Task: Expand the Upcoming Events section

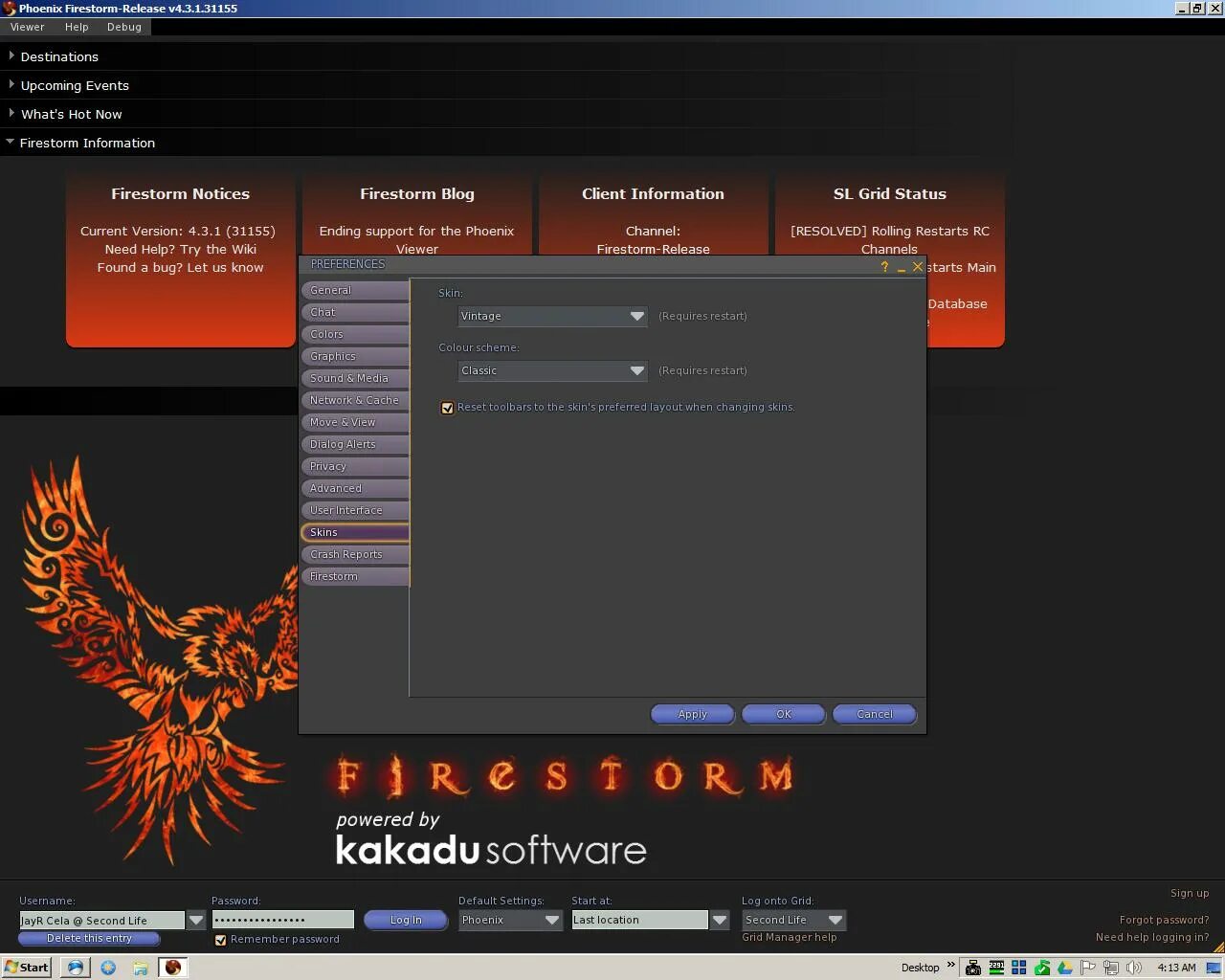Action: click(x=75, y=85)
